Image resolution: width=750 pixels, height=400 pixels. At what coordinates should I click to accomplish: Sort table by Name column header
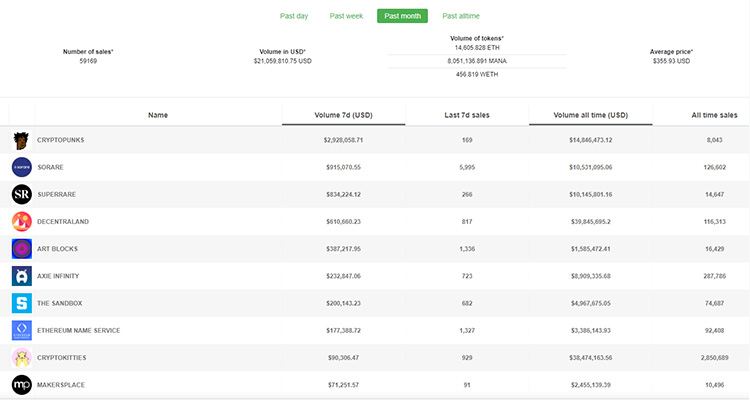[x=158, y=115]
